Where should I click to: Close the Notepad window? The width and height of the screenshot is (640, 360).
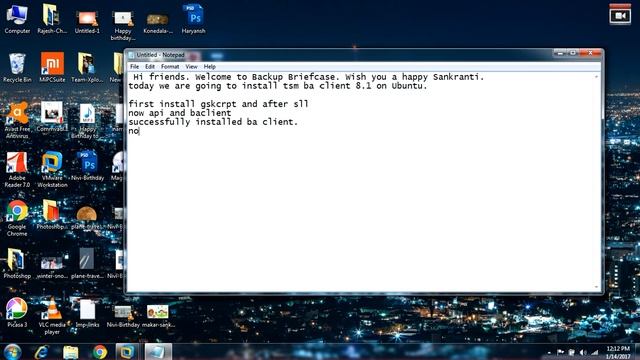click(590, 53)
